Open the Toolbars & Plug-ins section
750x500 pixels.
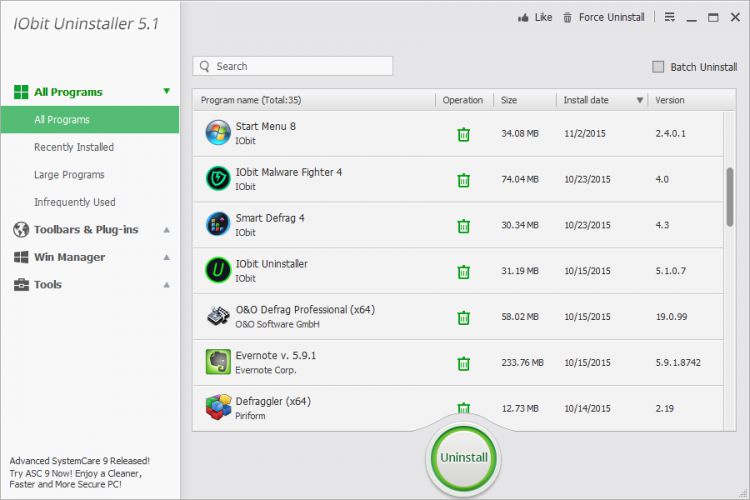click(86, 230)
